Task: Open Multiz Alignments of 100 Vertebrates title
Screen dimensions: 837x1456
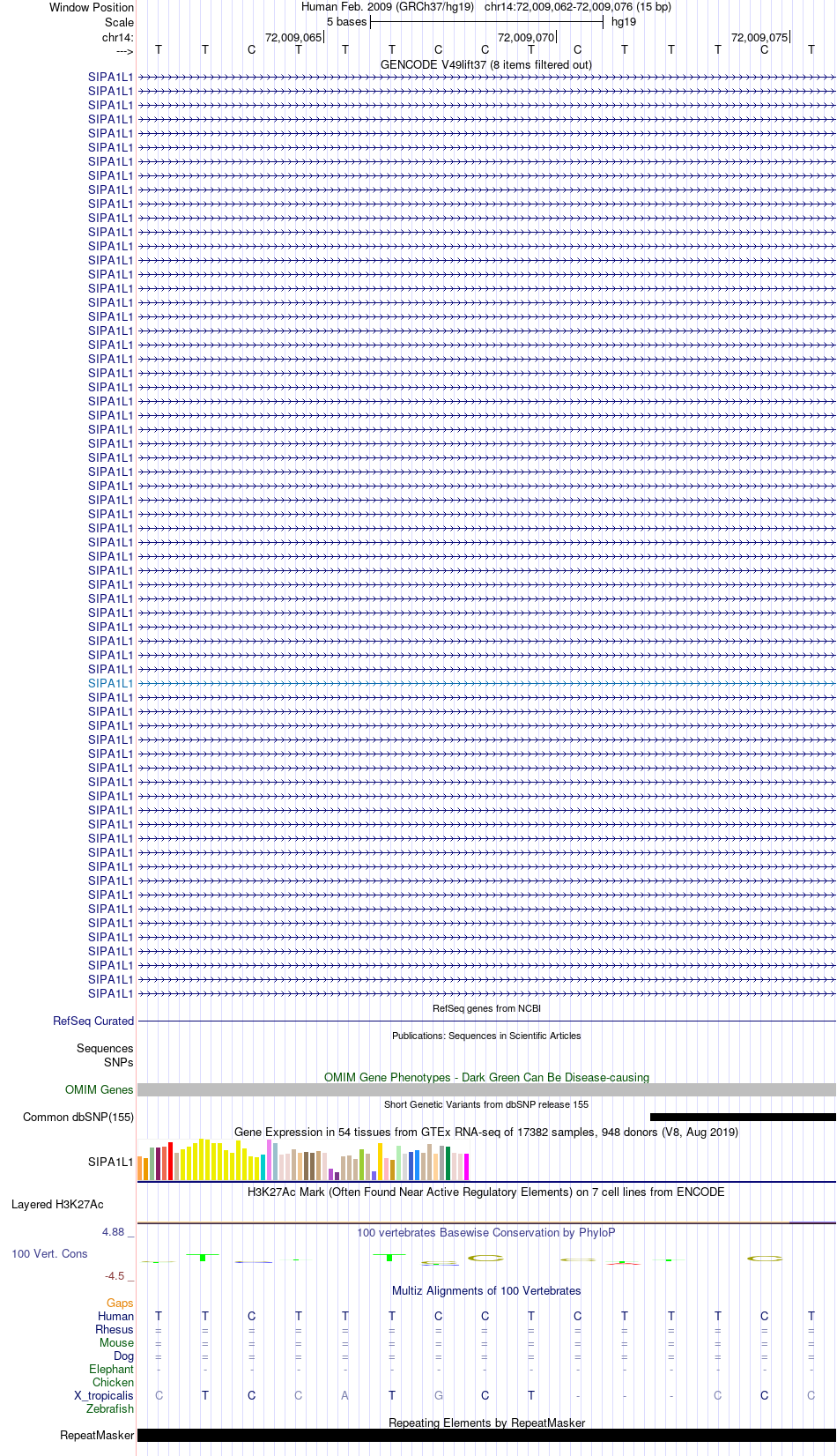Action: [486, 1290]
